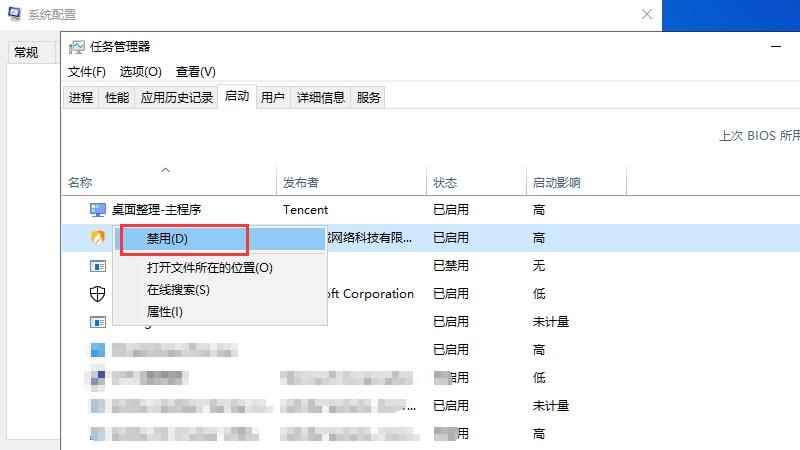Click the Tencent publisher cell

(x=306, y=210)
